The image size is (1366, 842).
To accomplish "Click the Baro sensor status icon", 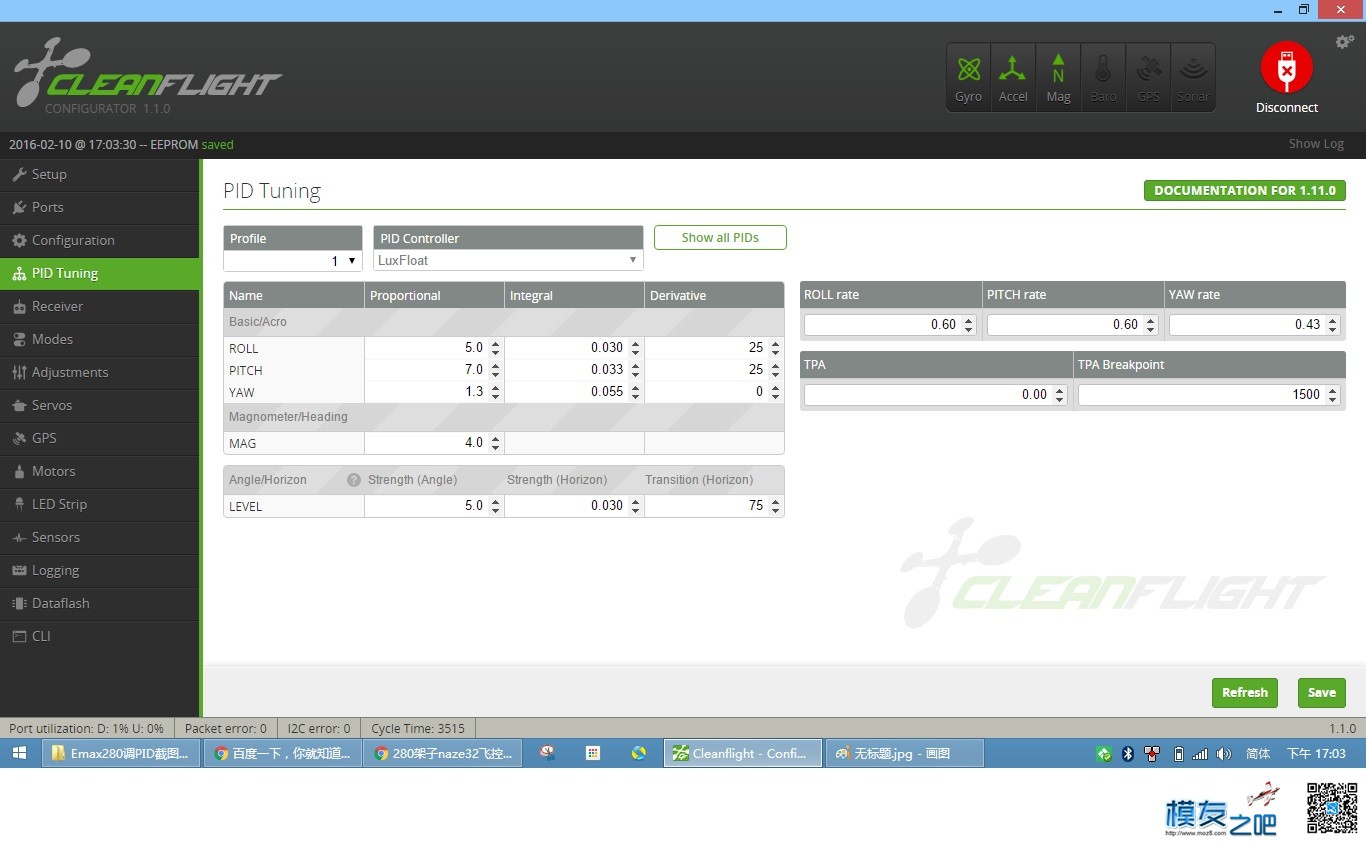I will 1103,77.
